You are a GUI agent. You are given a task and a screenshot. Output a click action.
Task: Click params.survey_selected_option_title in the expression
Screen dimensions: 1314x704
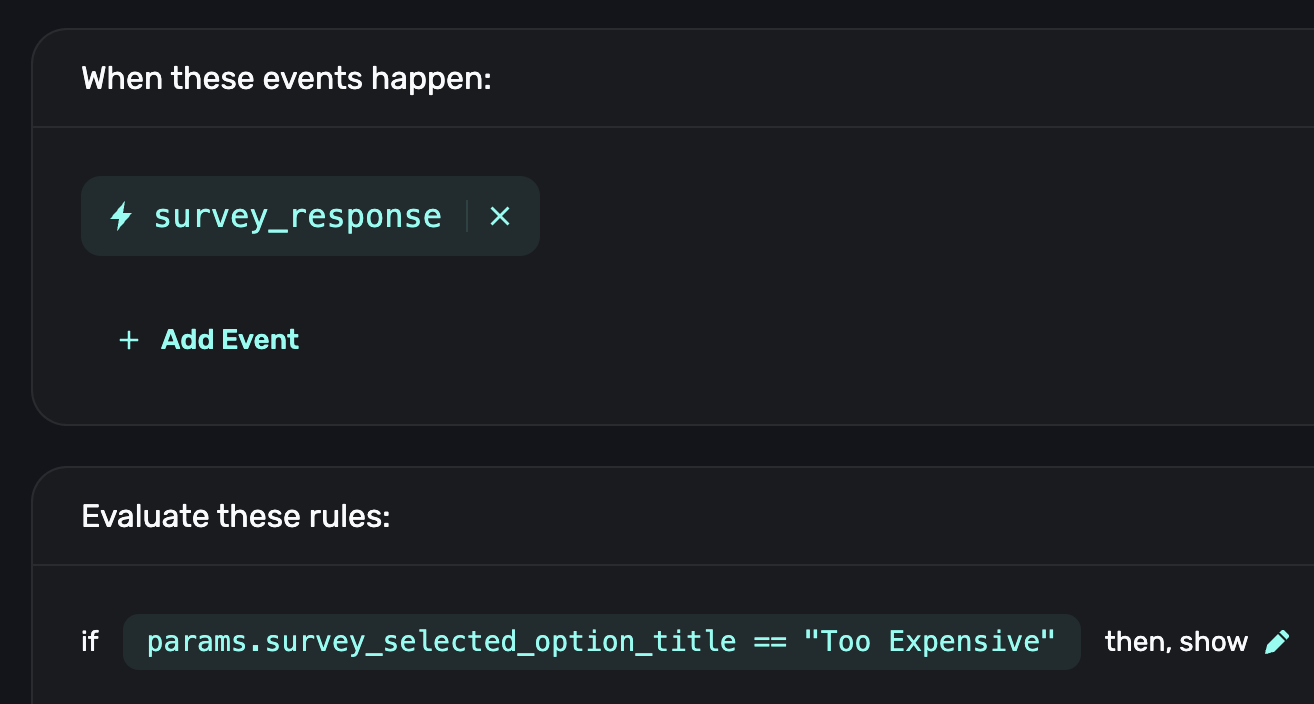click(x=441, y=642)
